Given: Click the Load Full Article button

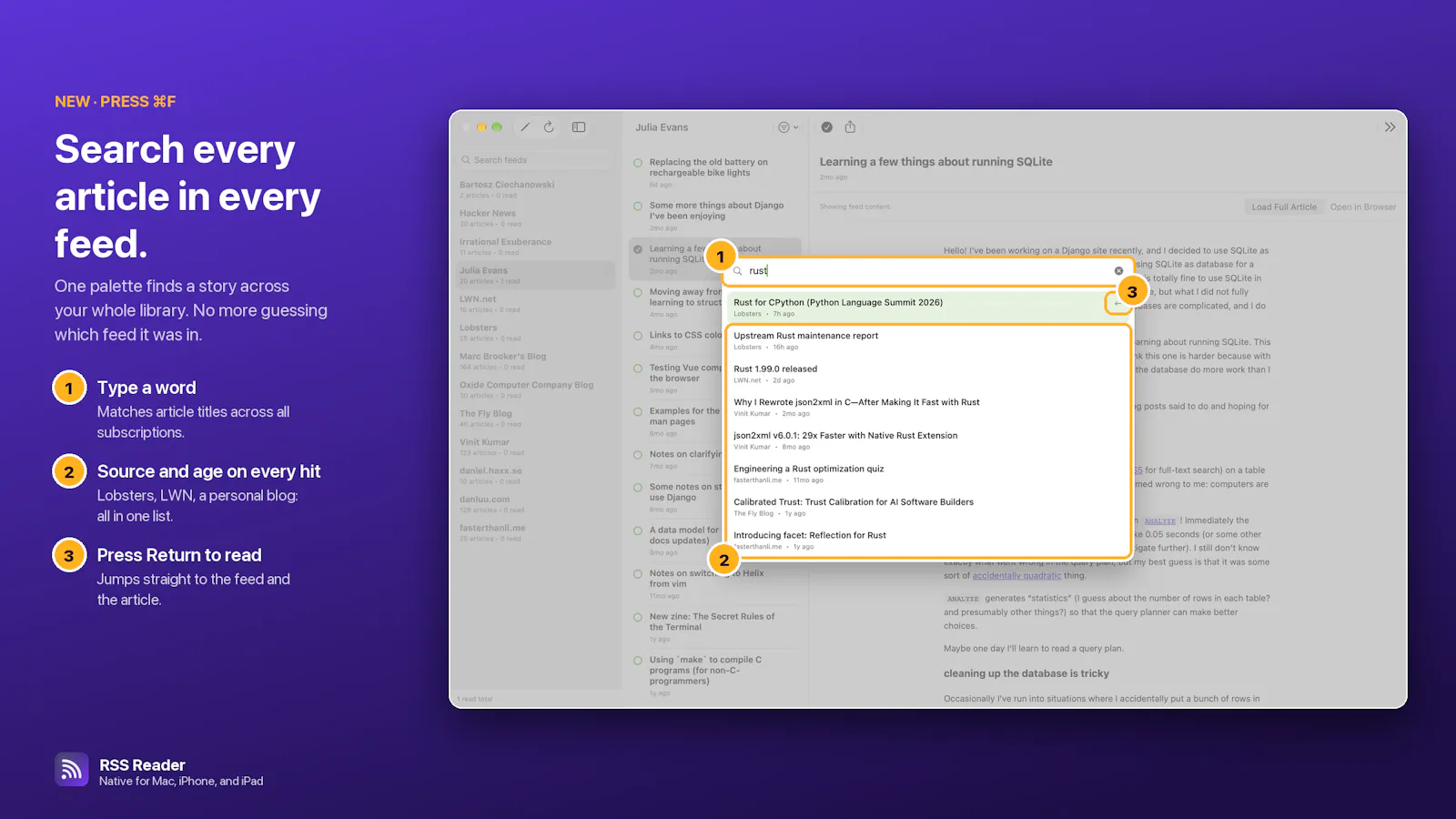Looking at the screenshot, I should pos(1284,207).
